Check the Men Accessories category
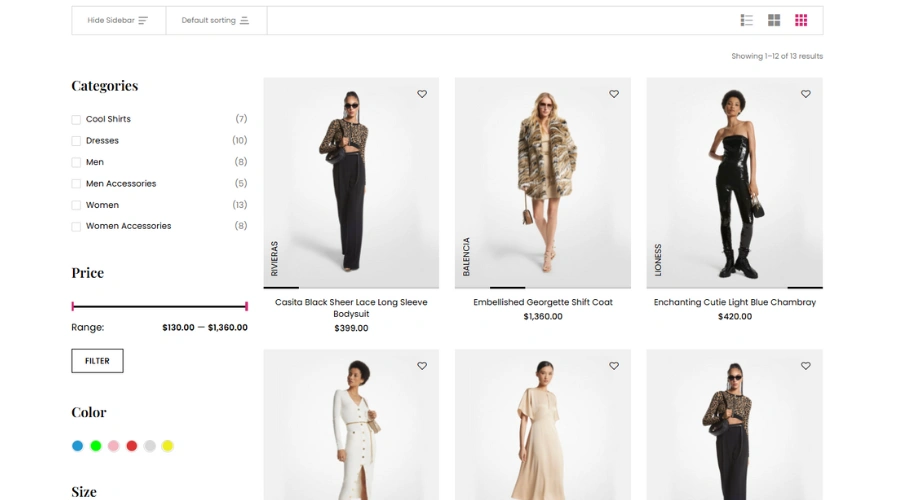Screen dimensions: 900x500 pos(76,184)
